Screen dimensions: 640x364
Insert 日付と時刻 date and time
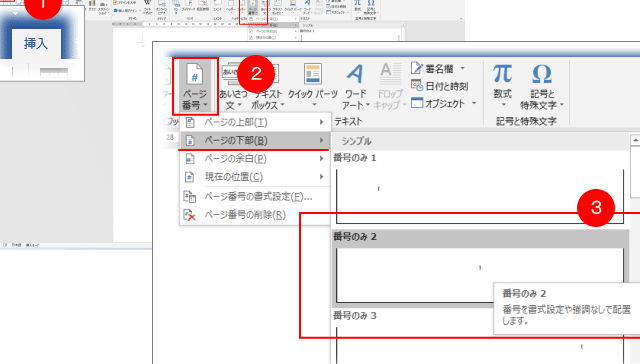pyautogui.click(x=440, y=86)
